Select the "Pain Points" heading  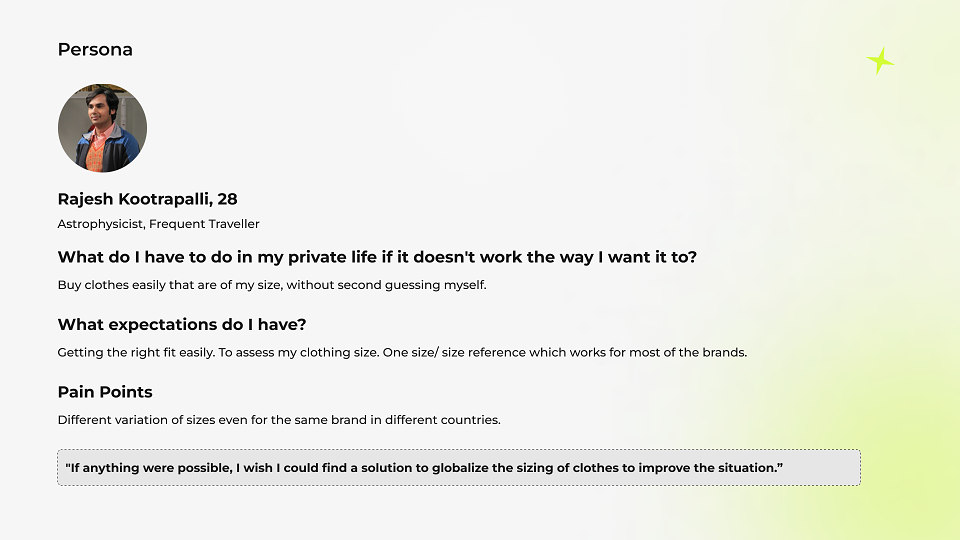tap(105, 392)
